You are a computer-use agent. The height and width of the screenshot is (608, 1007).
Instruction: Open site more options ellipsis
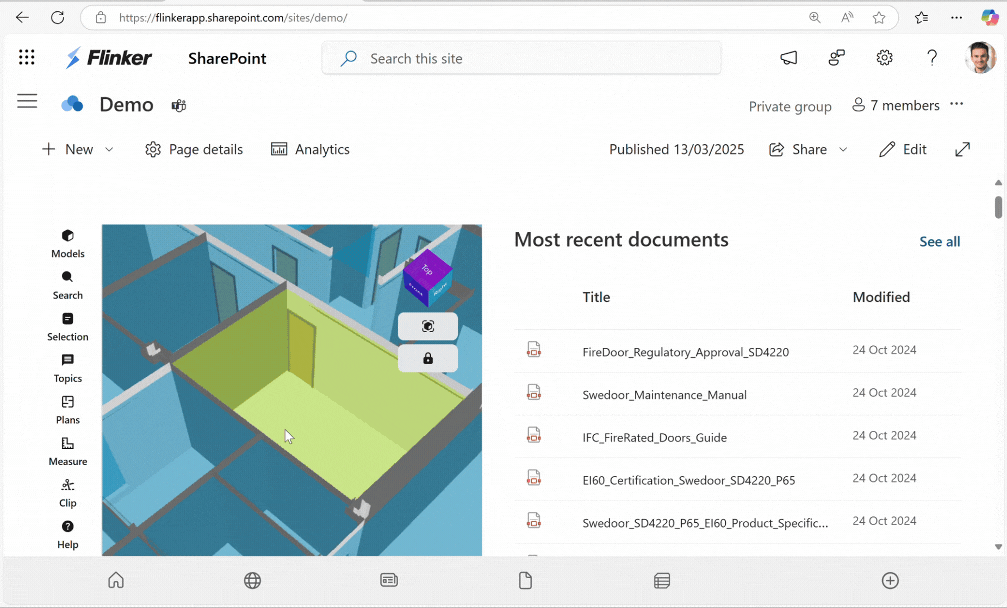point(956,104)
